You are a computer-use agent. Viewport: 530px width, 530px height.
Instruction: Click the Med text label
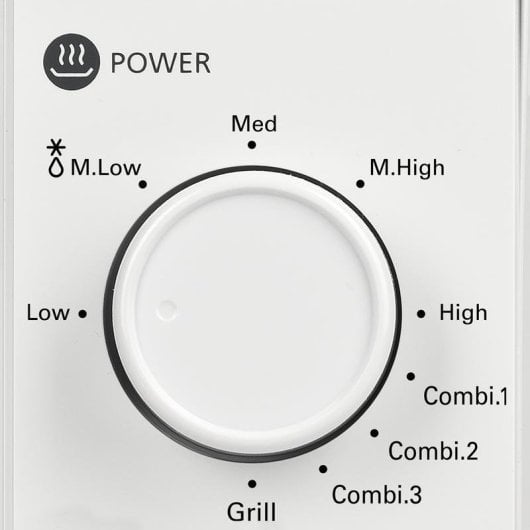[x=254, y=124]
